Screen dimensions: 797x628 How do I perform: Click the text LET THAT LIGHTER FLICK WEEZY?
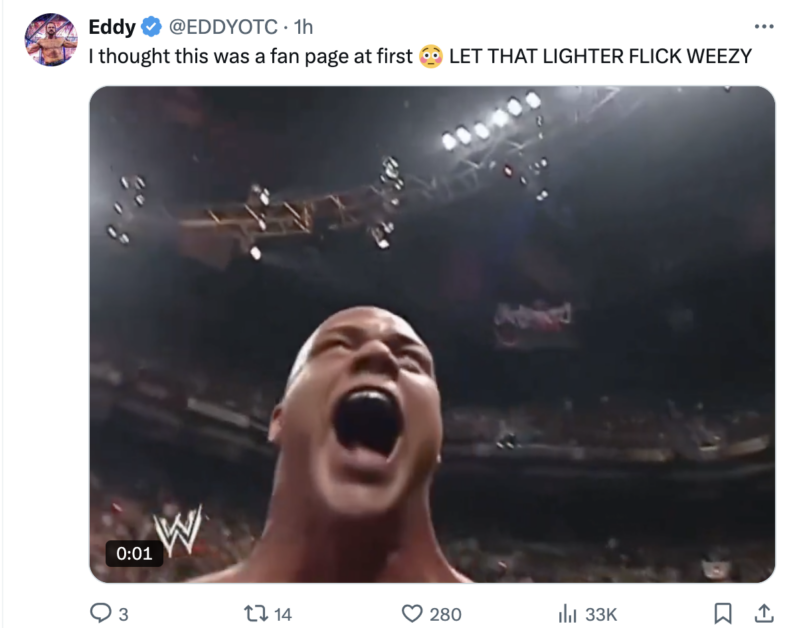click(x=600, y=56)
